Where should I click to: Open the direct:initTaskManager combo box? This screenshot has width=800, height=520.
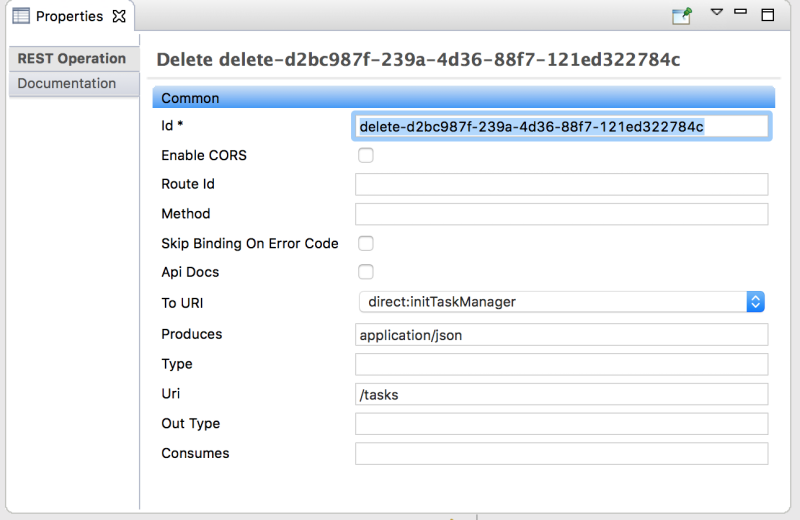550,301
